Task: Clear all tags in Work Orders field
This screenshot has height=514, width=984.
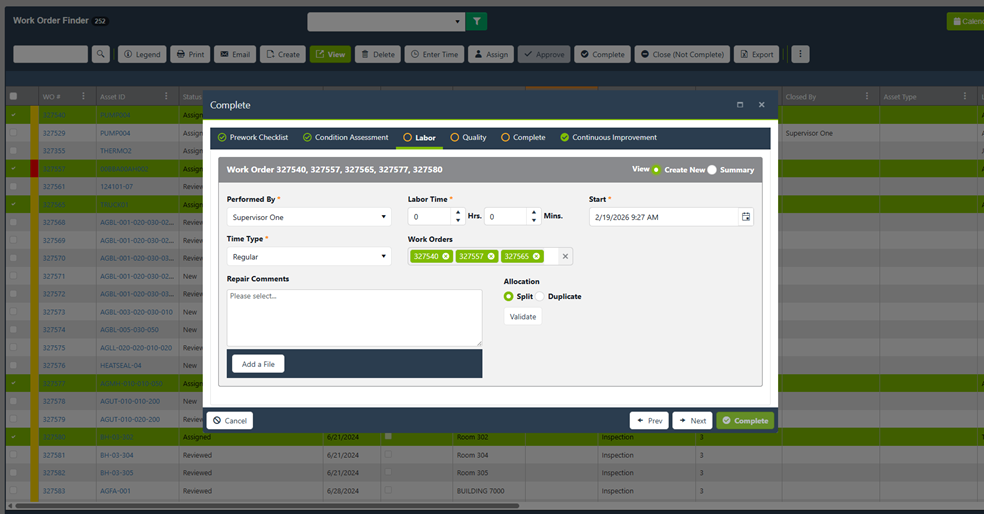Action: (565, 256)
